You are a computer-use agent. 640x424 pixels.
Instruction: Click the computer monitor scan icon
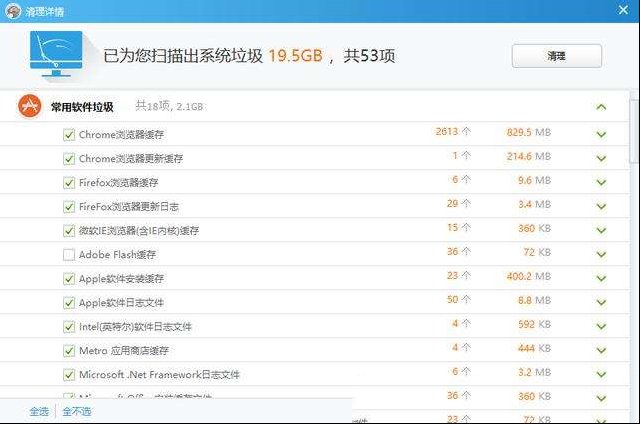tap(56, 54)
